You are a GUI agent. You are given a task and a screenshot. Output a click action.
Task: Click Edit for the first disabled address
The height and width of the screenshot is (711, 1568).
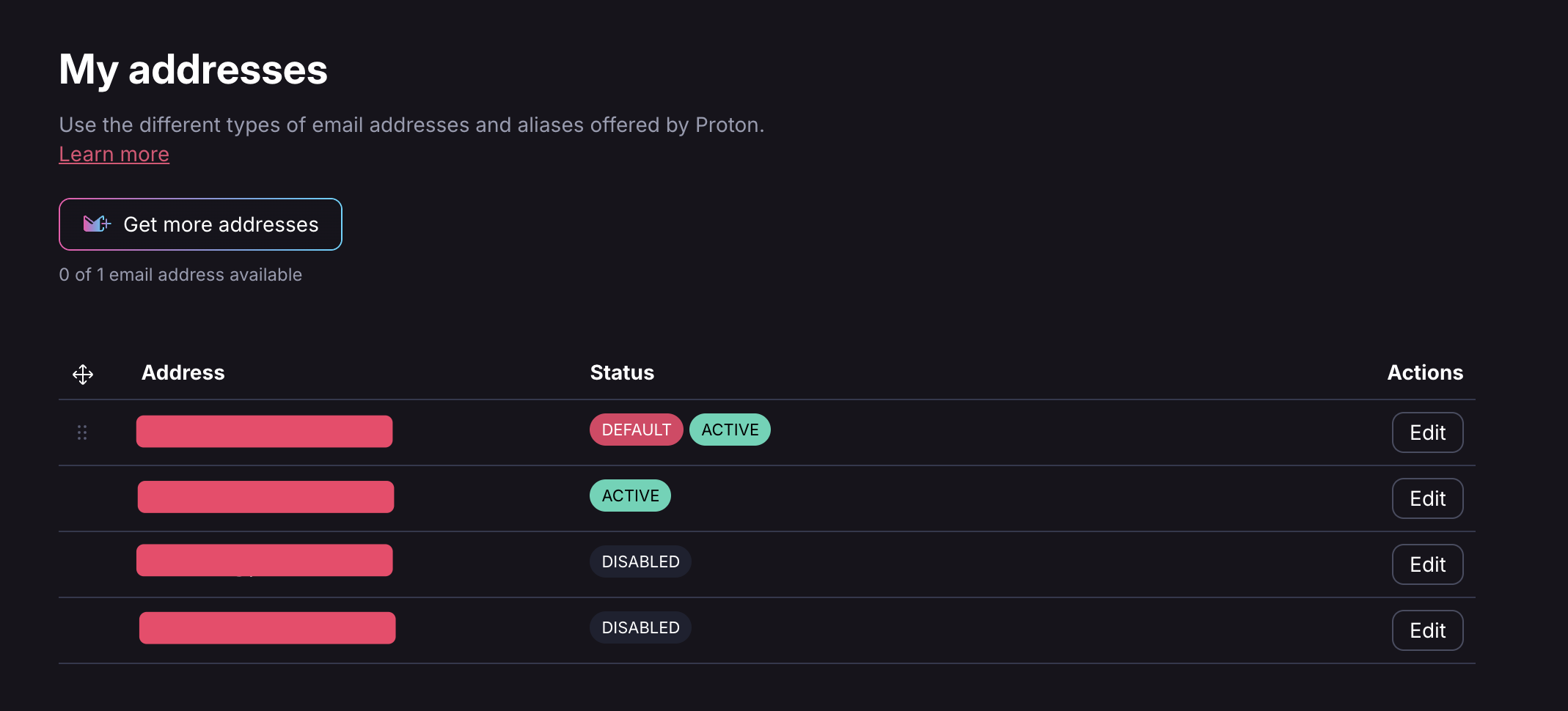click(x=1427, y=564)
